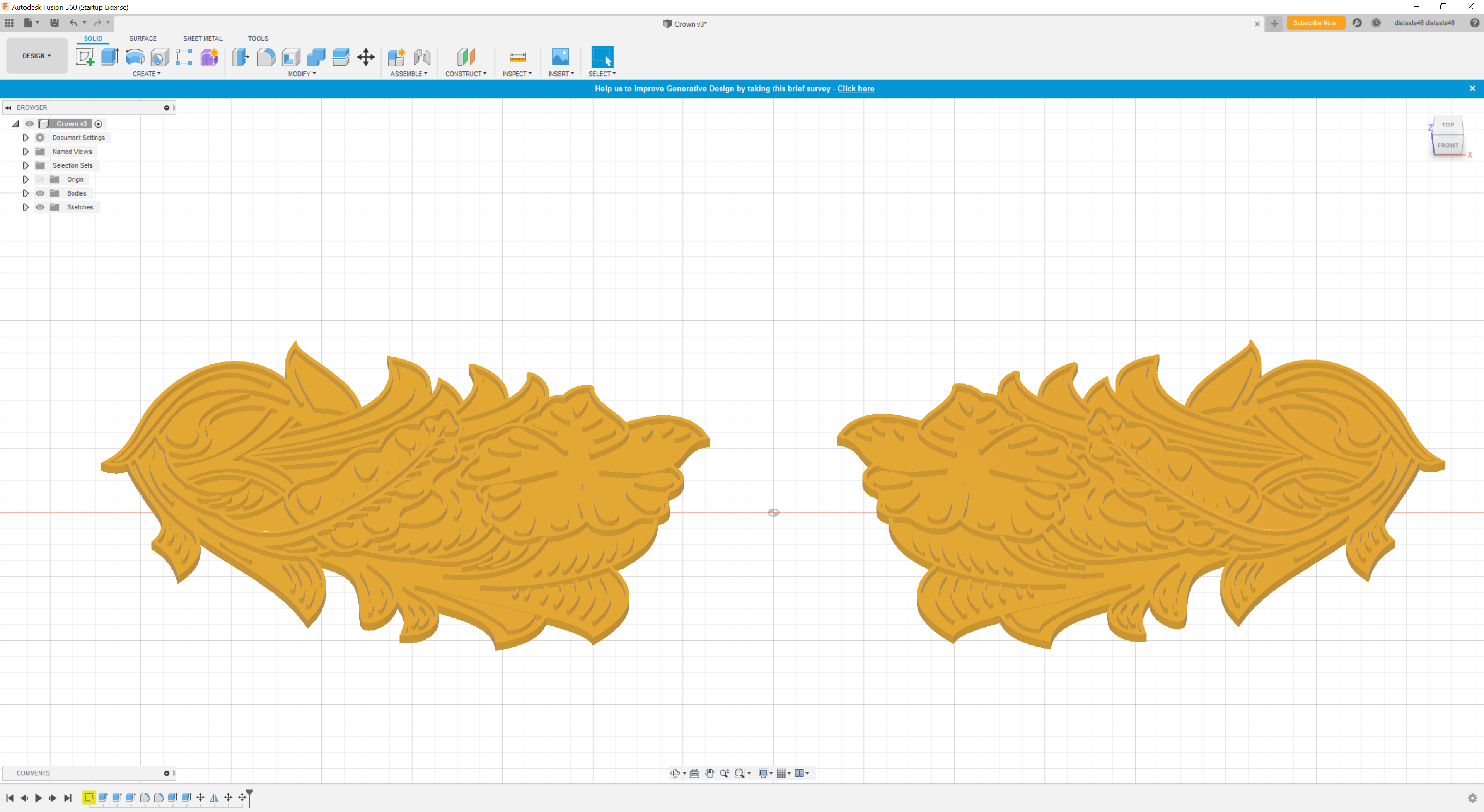The image size is (1484, 812).
Task: Start a new sketch with Create Sketch tool
Action: point(85,56)
